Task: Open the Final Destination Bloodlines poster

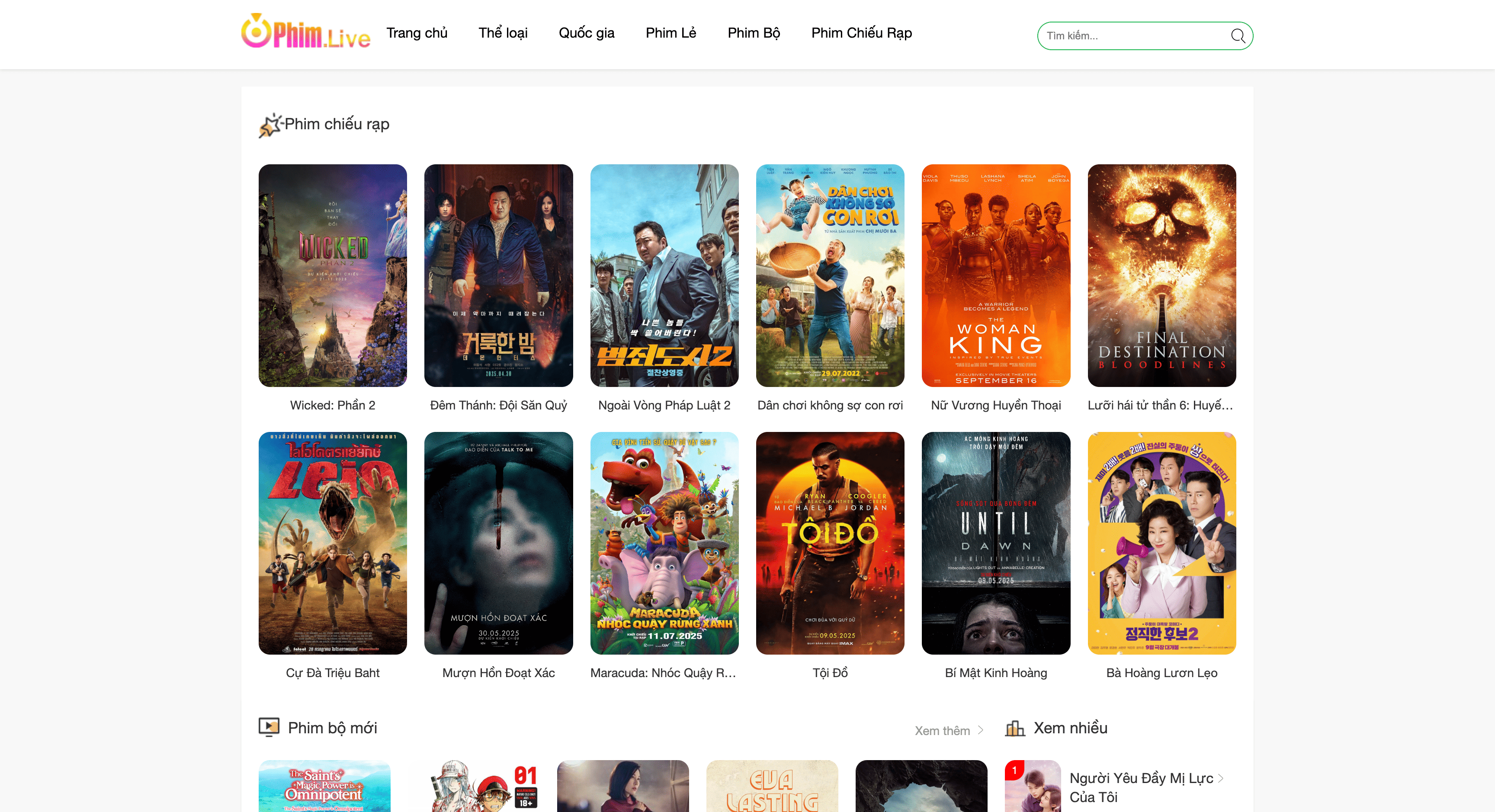Action: point(1161,275)
